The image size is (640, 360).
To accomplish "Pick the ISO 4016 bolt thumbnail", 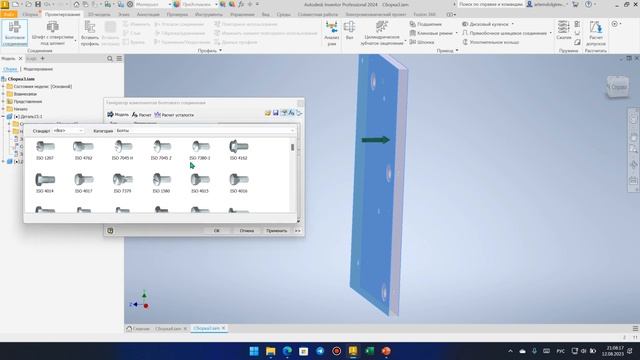I will 238,183.
